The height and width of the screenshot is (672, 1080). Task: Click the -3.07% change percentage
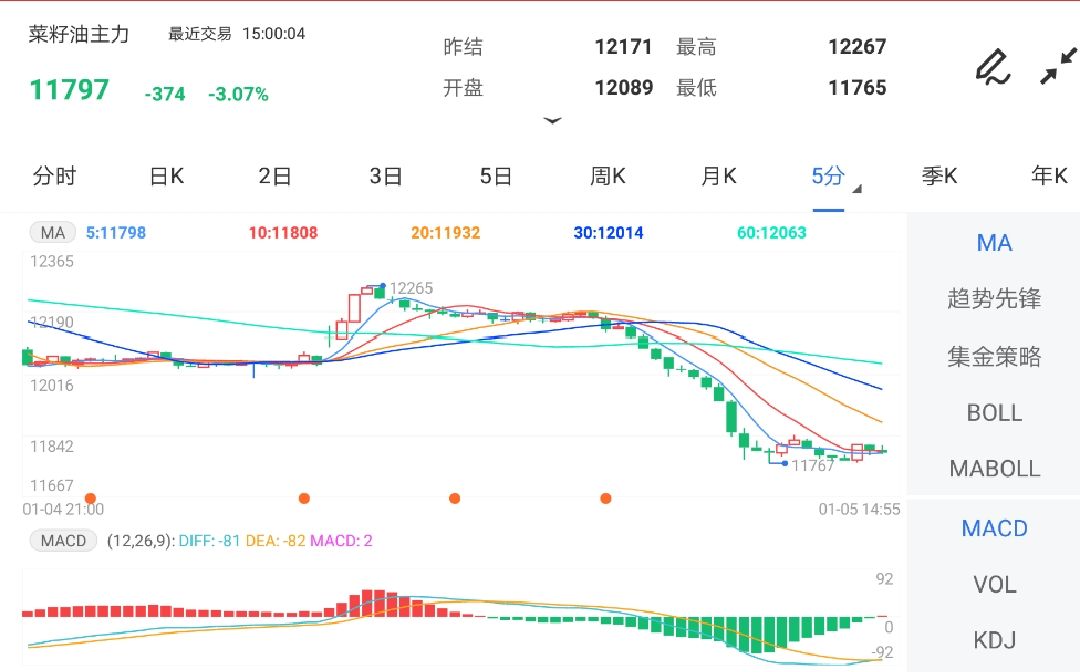coord(238,94)
